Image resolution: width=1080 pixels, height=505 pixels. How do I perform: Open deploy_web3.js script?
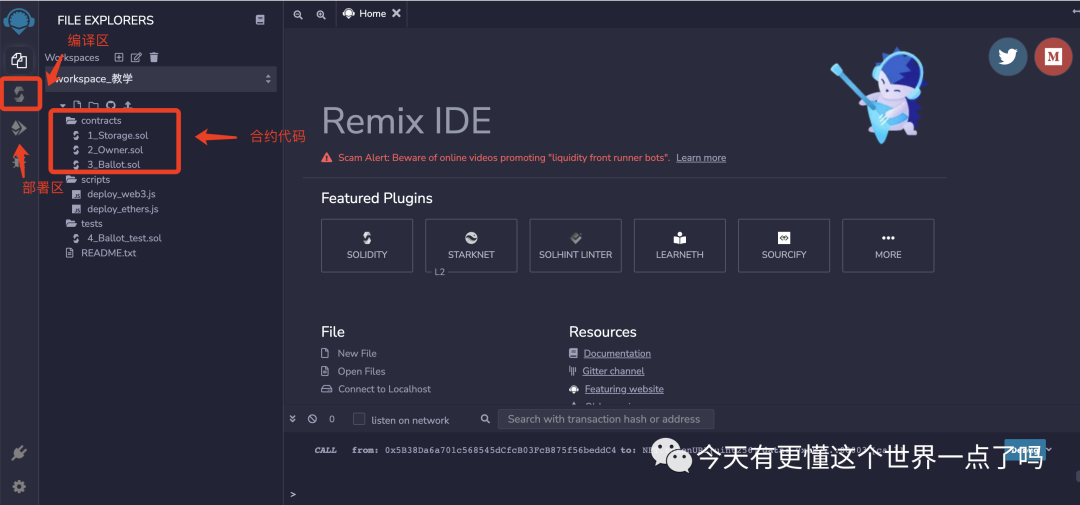click(113, 194)
